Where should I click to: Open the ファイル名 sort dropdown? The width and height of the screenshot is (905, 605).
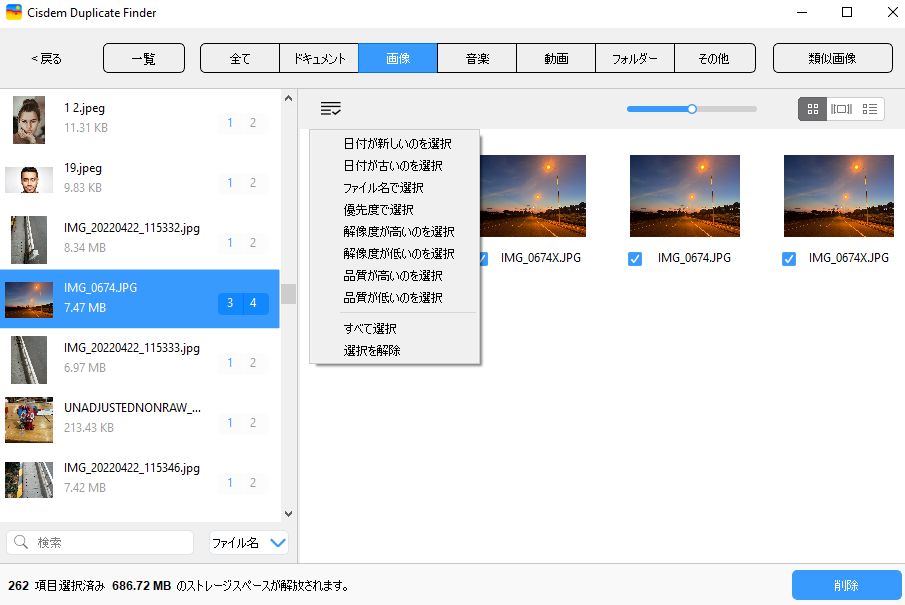pyautogui.click(x=249, y=543)
